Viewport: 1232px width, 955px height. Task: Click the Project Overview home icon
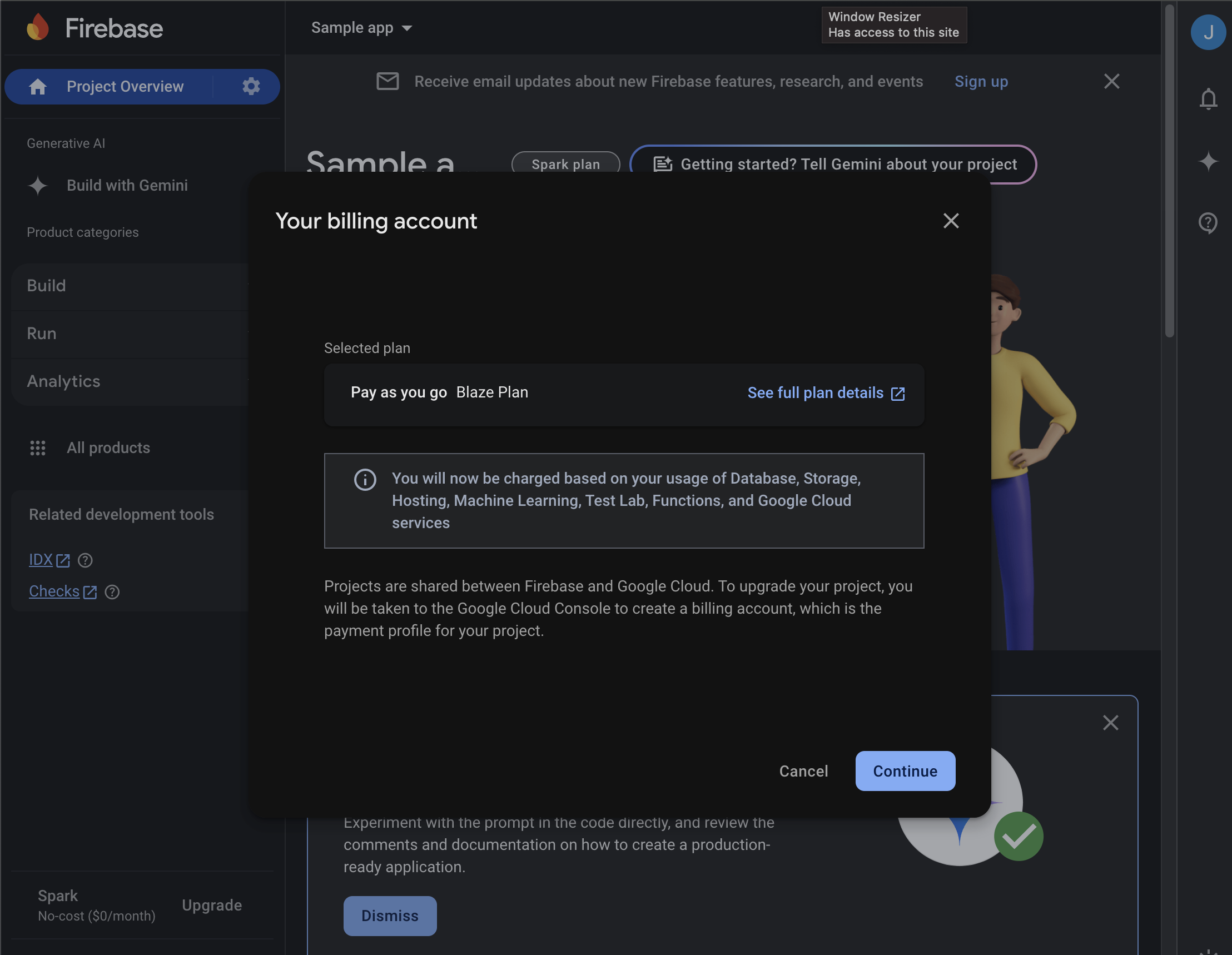(37, 86)
